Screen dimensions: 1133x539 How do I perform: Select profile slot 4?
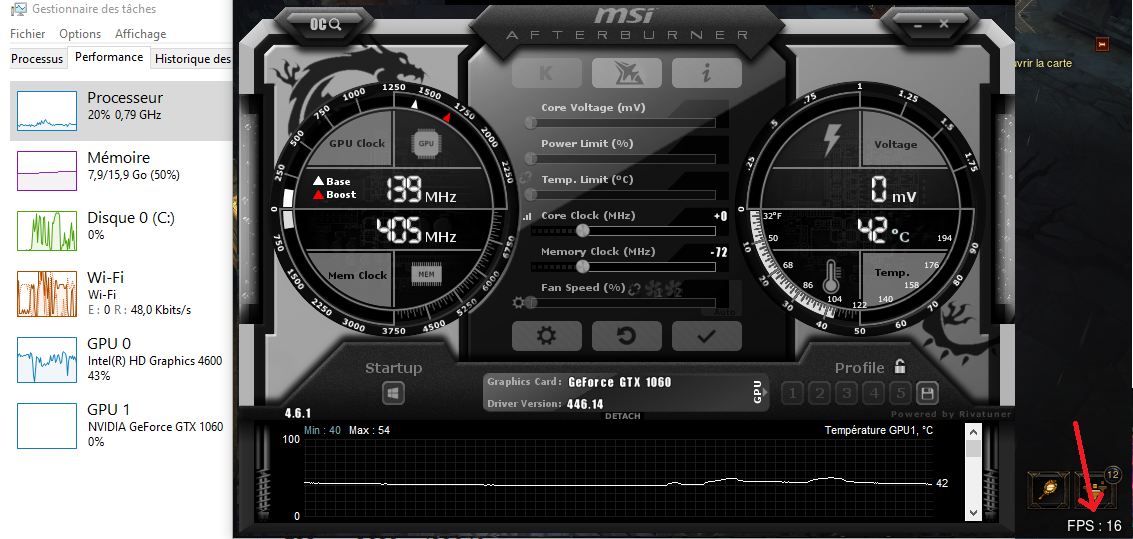click(x=874, y=394)
